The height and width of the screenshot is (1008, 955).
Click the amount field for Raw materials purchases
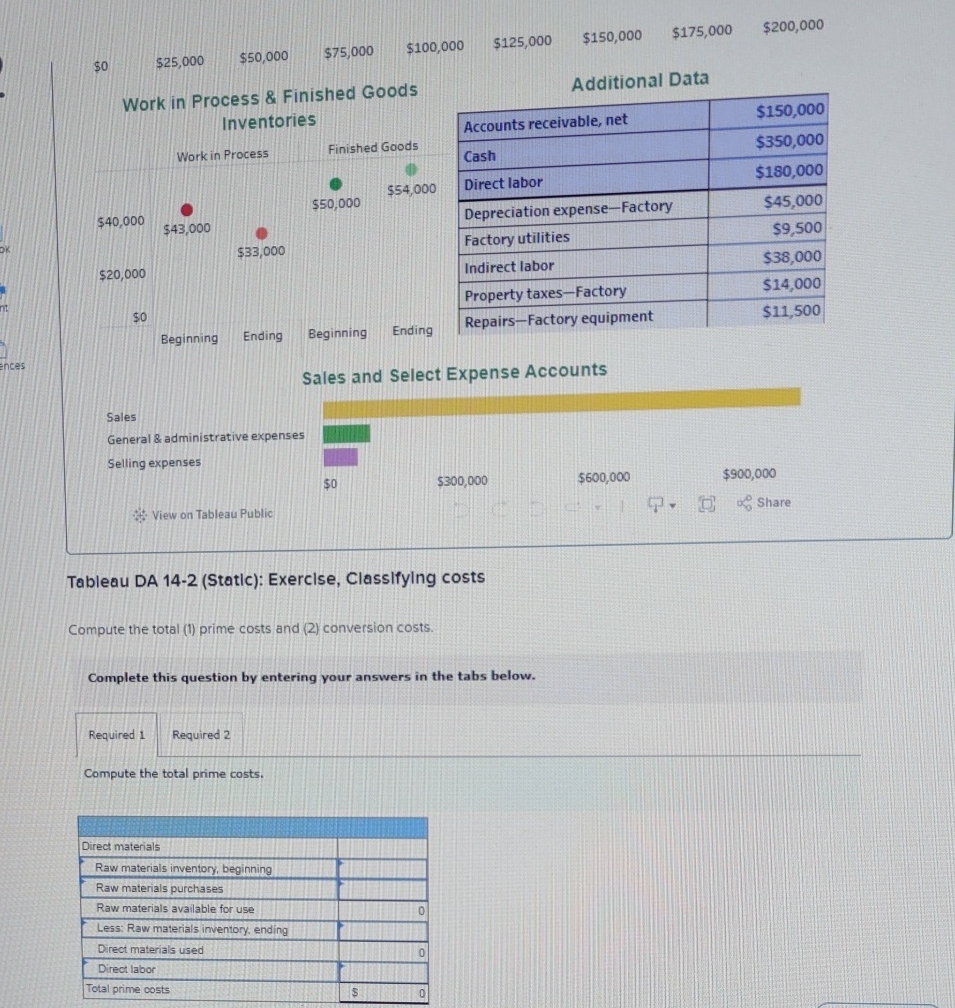click(x=383, y=890)
